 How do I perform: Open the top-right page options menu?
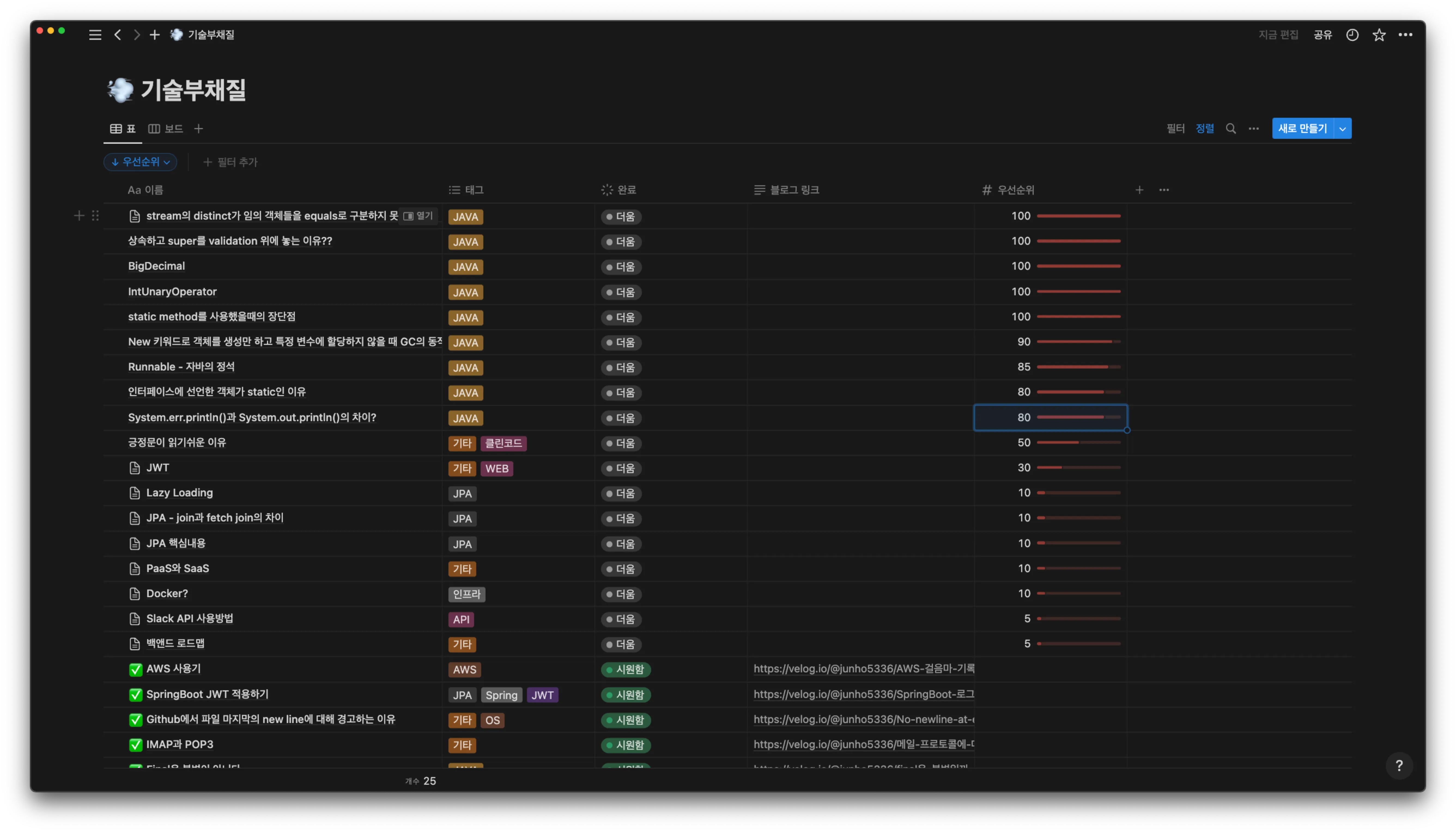[1405, 35]
